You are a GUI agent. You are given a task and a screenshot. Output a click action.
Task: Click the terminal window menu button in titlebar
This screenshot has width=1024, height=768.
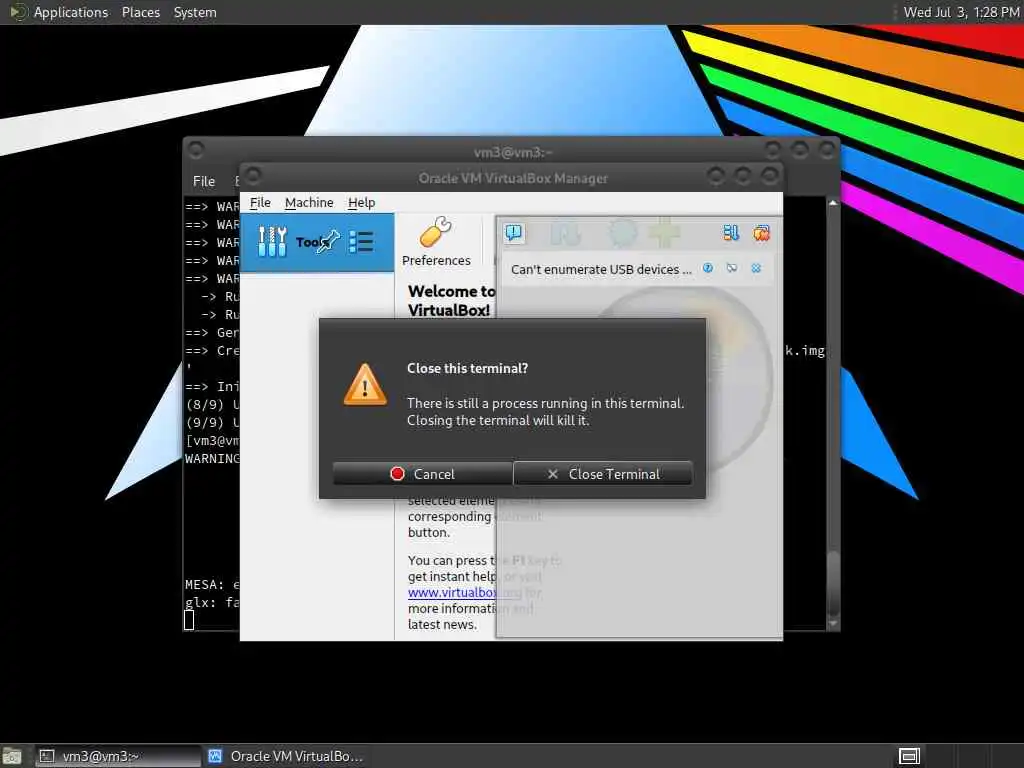pos(196,150)
